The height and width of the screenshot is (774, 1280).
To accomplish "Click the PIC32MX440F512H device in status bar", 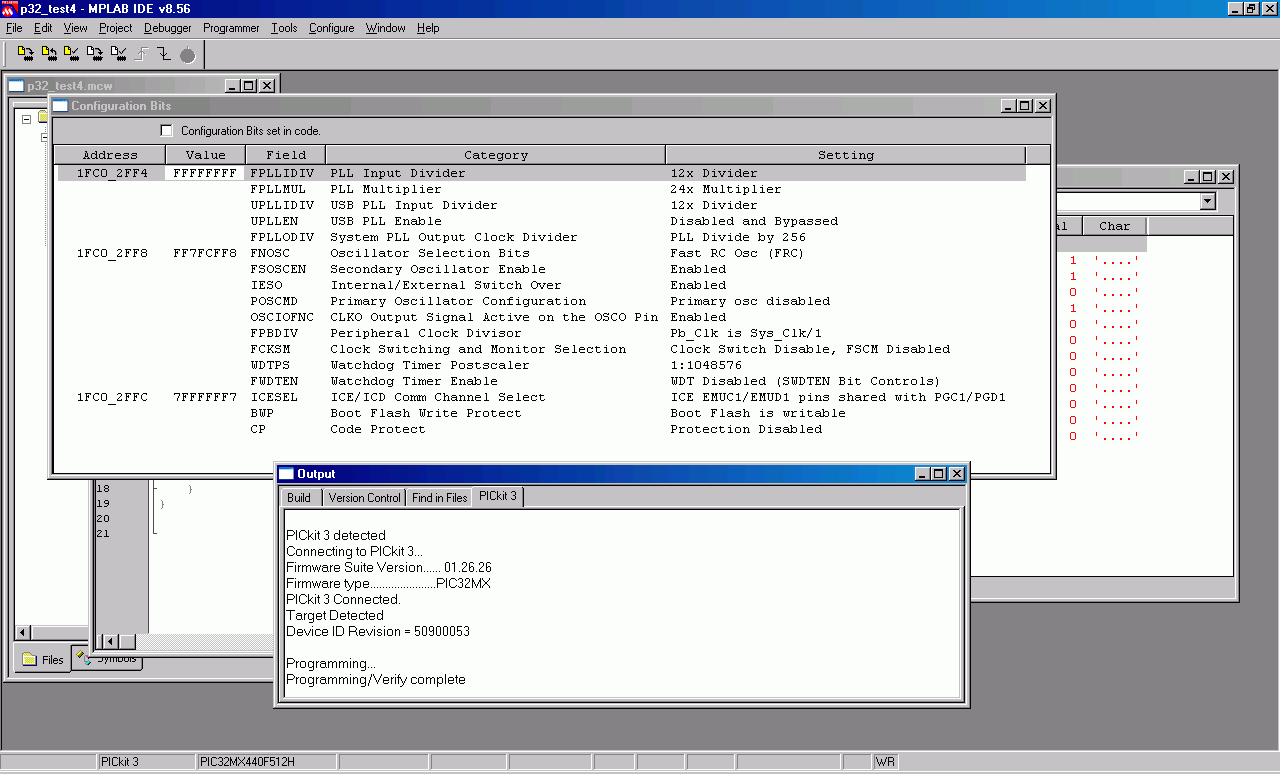I will coord(265,762).
